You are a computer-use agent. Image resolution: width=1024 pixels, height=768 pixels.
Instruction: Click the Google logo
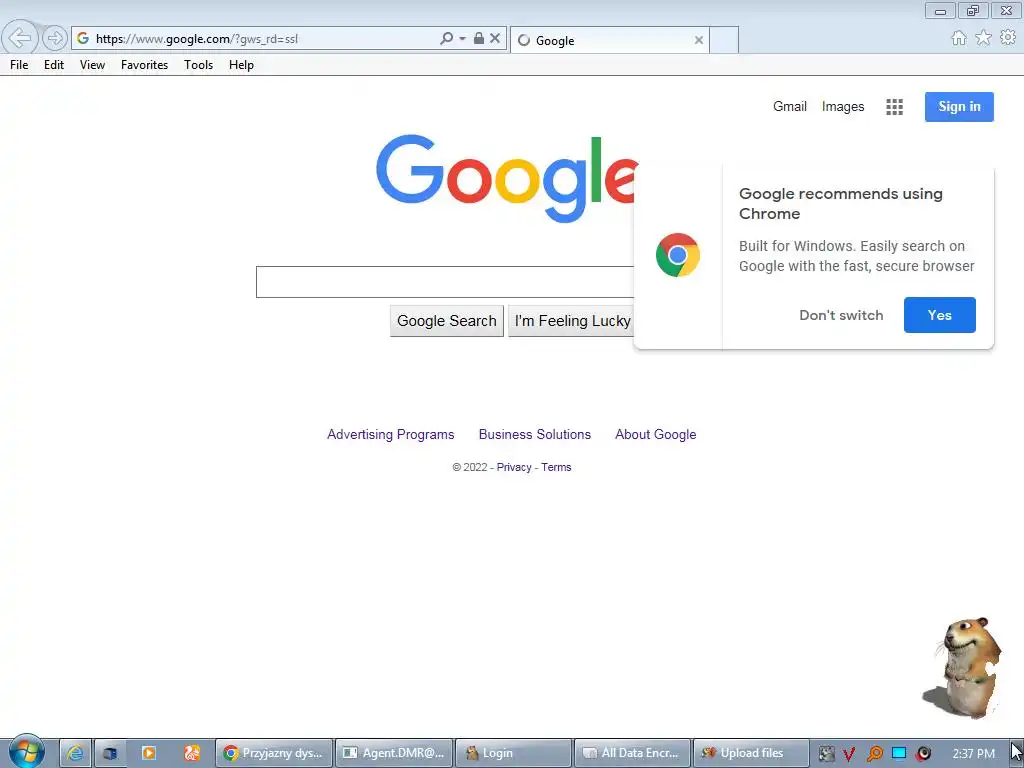click(x=506, y=178)
